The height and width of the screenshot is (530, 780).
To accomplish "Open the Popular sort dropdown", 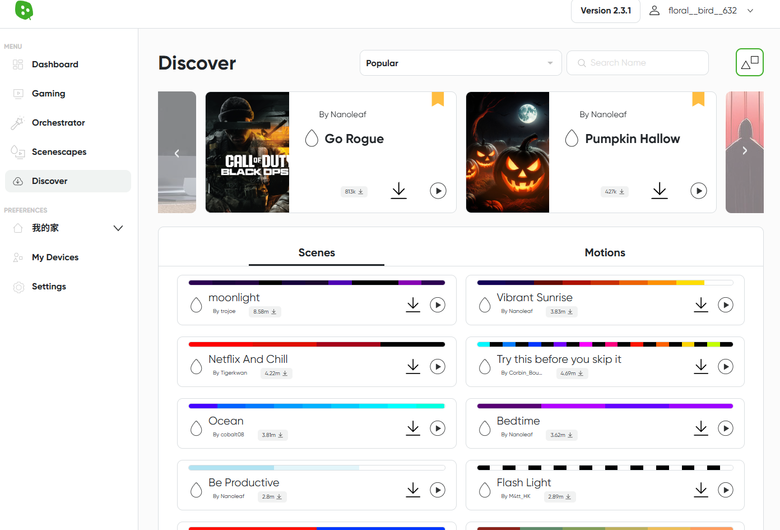I will pos(460,63).
